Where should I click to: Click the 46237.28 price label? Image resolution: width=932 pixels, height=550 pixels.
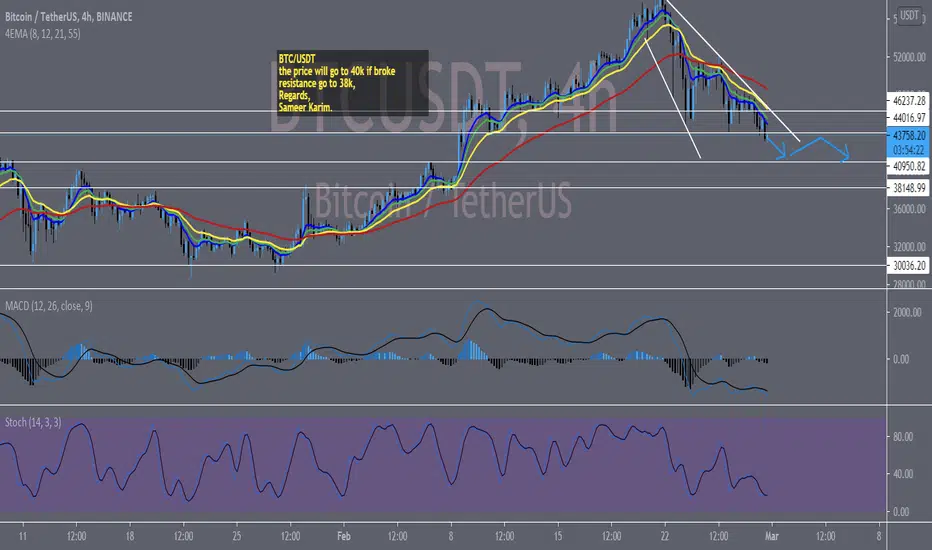tap(908, 100)
